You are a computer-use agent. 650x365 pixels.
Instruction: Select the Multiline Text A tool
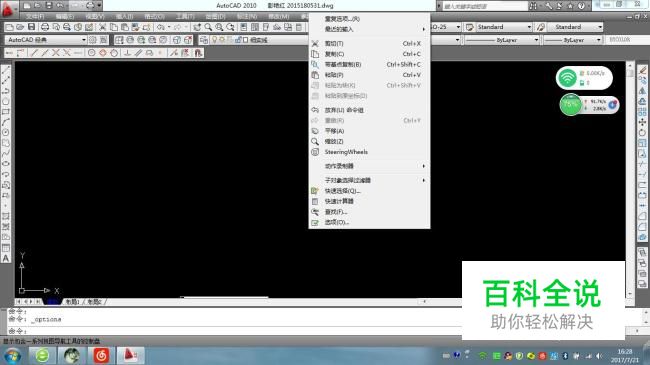pos(6,258)
